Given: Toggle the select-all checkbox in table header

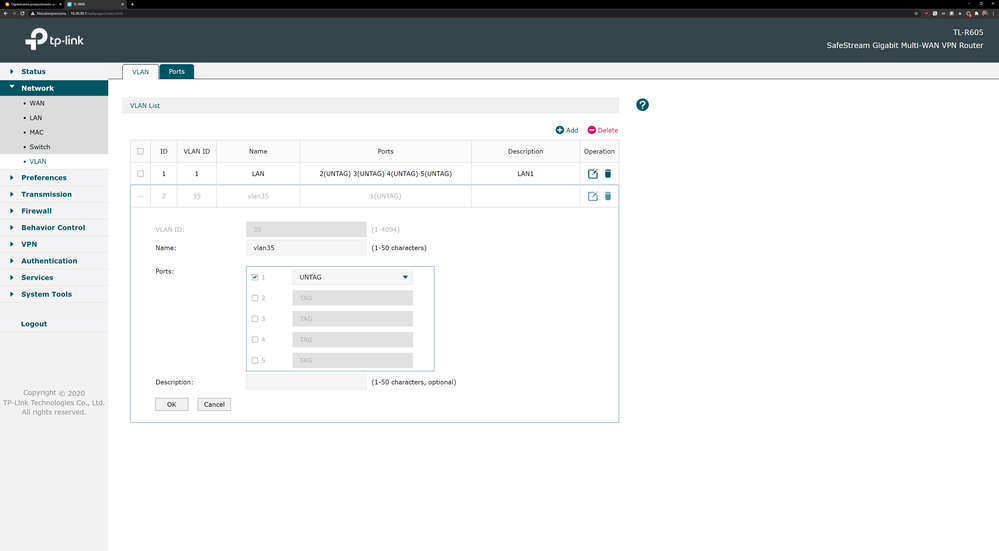Looking at the screenshot, I should pos(140,152).
